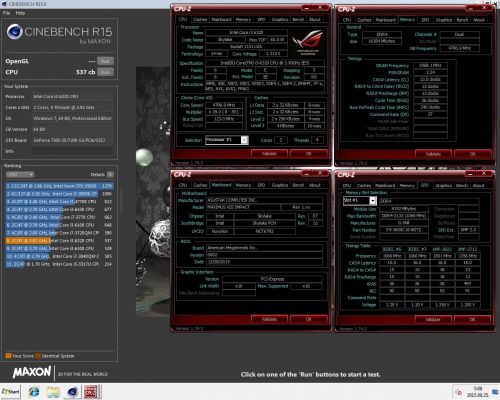Click the Details arrow button in Ranking

click(111, 174)
